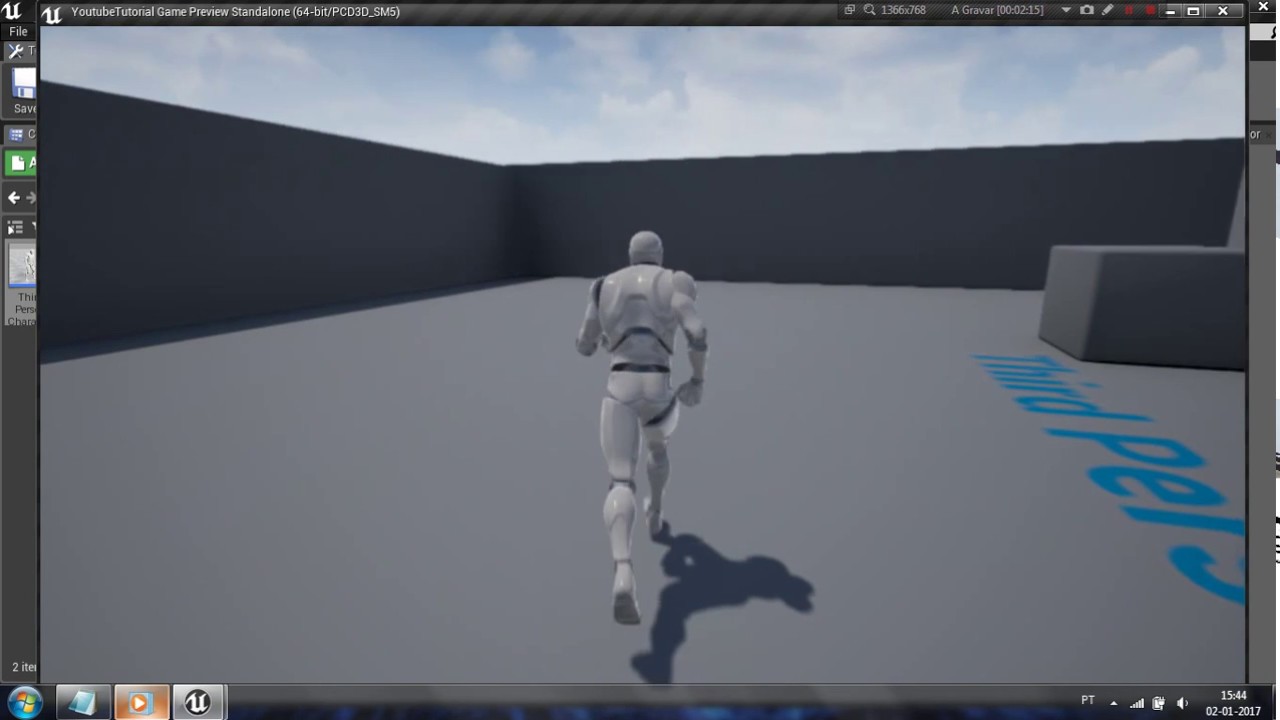Open the taskbar window-frame app icon
Screen dimensions: 1280x720
pos(82,703)
